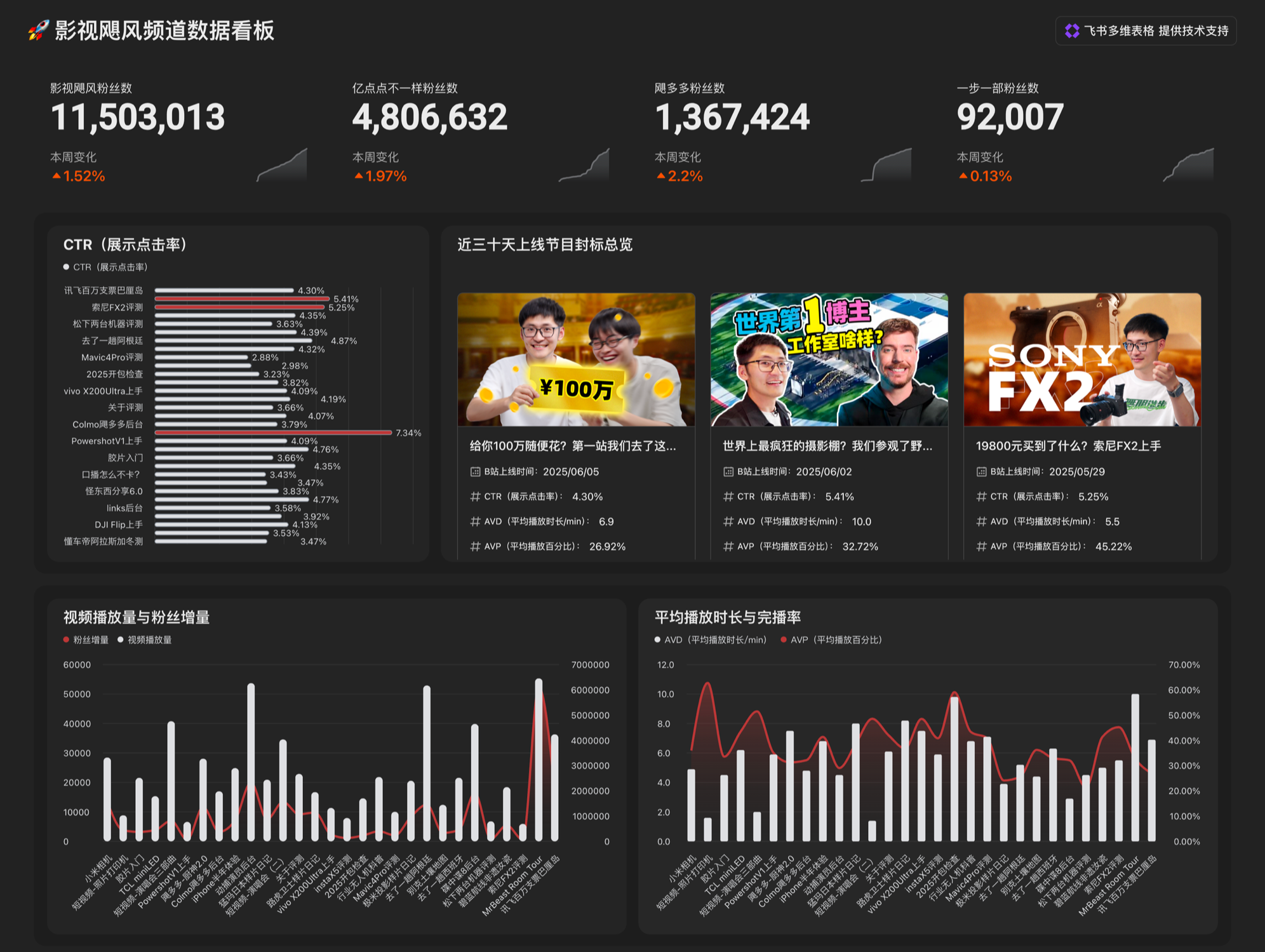Click the hash icon beside AVP 45.22%

tap(981, 546)
